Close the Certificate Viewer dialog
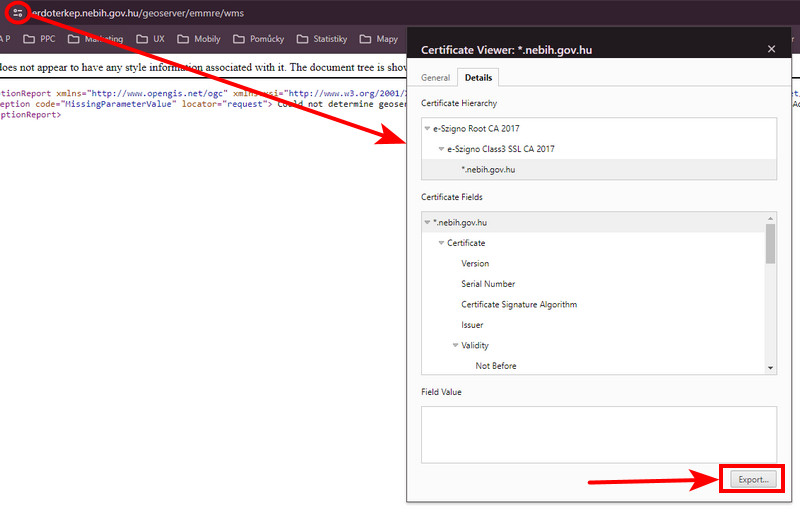This screenshot has height=513, width=800. click(x=771, y=49)
